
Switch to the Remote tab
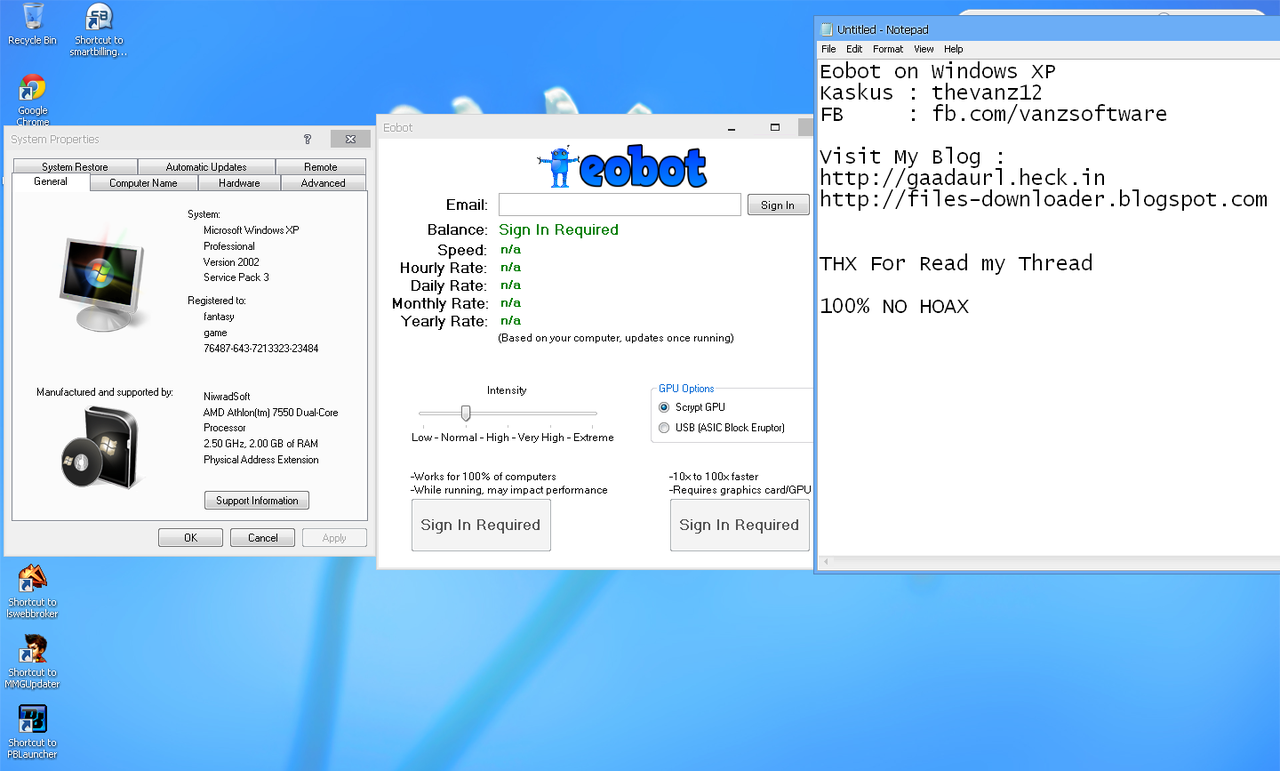(x=320, y=167)
